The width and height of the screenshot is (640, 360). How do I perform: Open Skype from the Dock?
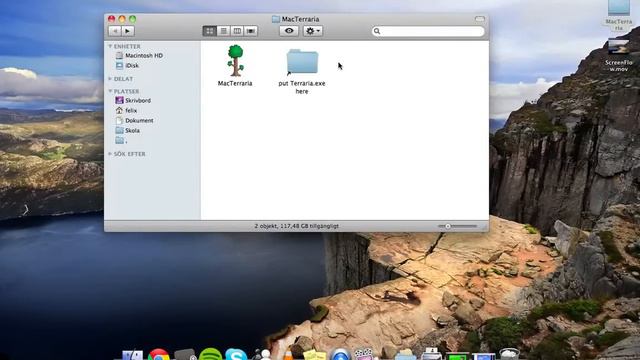point(236,354)
